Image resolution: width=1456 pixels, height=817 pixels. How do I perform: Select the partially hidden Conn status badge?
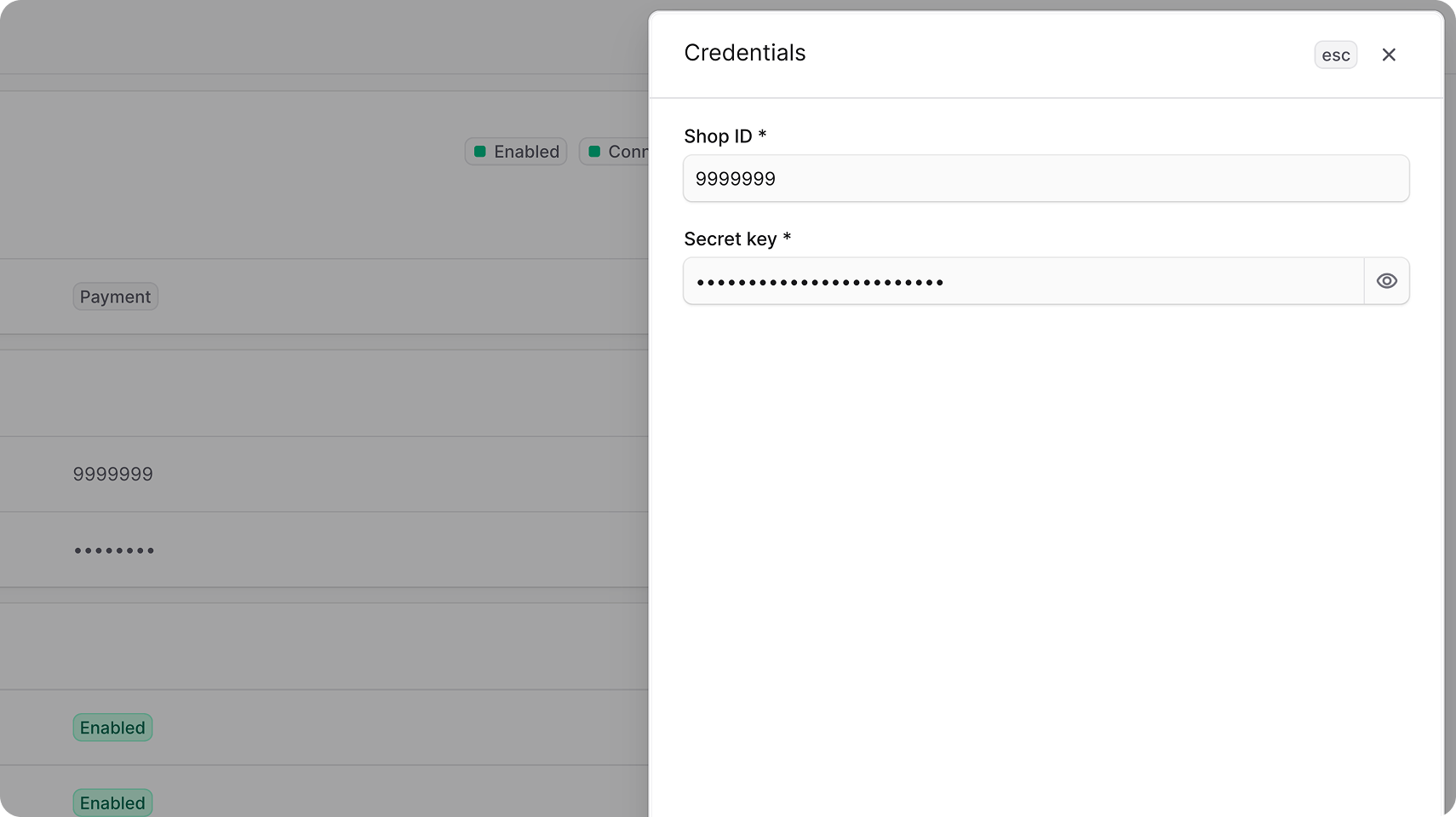pyautogui.click(x=614, y=152)
